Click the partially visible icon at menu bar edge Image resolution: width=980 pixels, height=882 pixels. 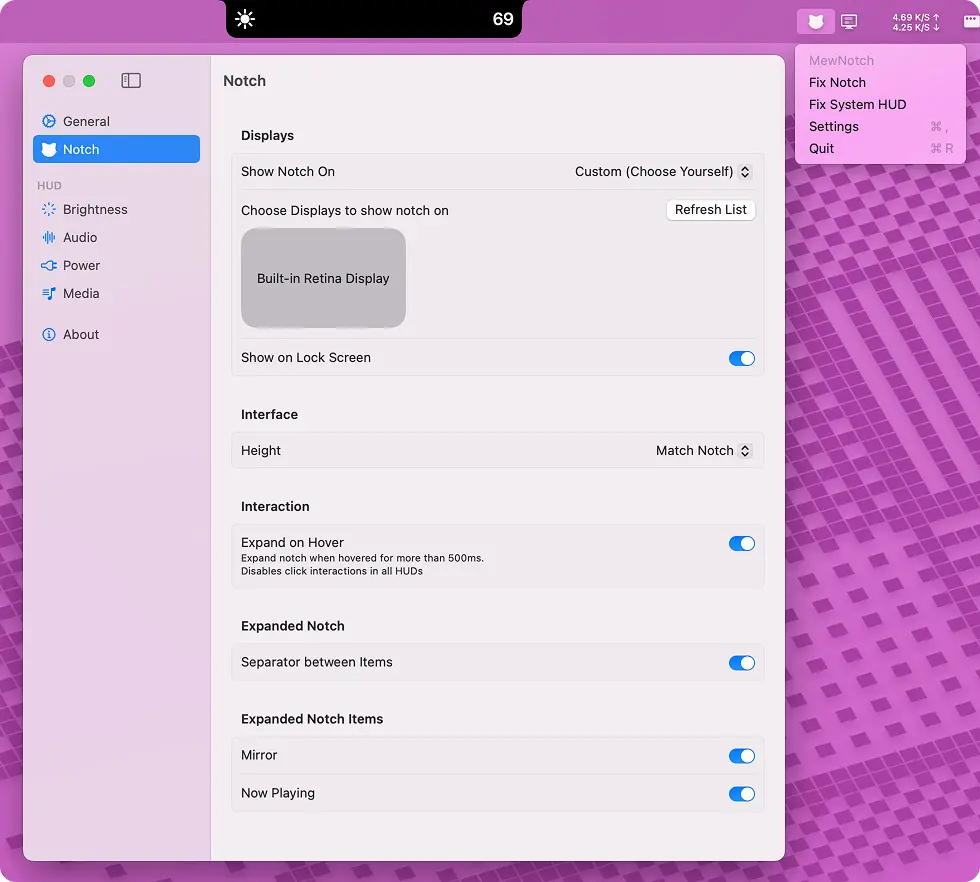tap(972, 22)
